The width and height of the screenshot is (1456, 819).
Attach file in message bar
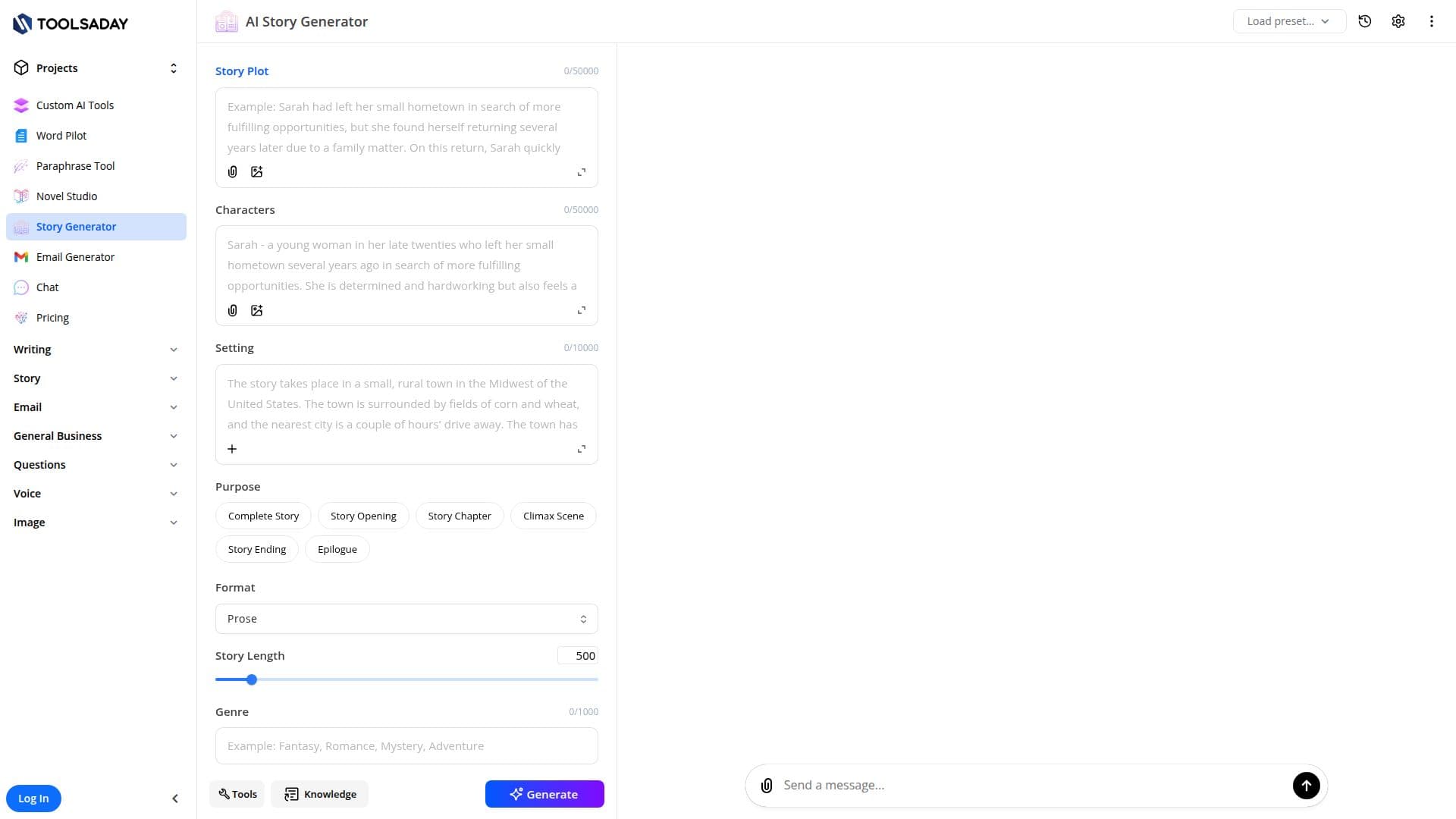click(767, 786)
